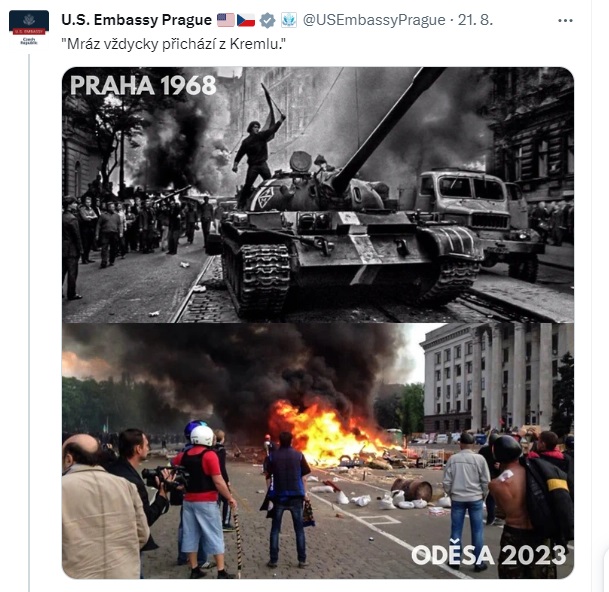The width and height of the screenshot is (609, 592).
Task: Click the Czech flag emoji
Action: coord(246,20)
